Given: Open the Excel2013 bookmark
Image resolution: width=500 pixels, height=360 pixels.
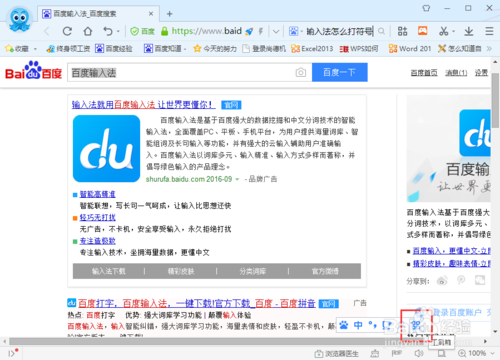Looking at the screenshot, I should [x=312, y=49].
